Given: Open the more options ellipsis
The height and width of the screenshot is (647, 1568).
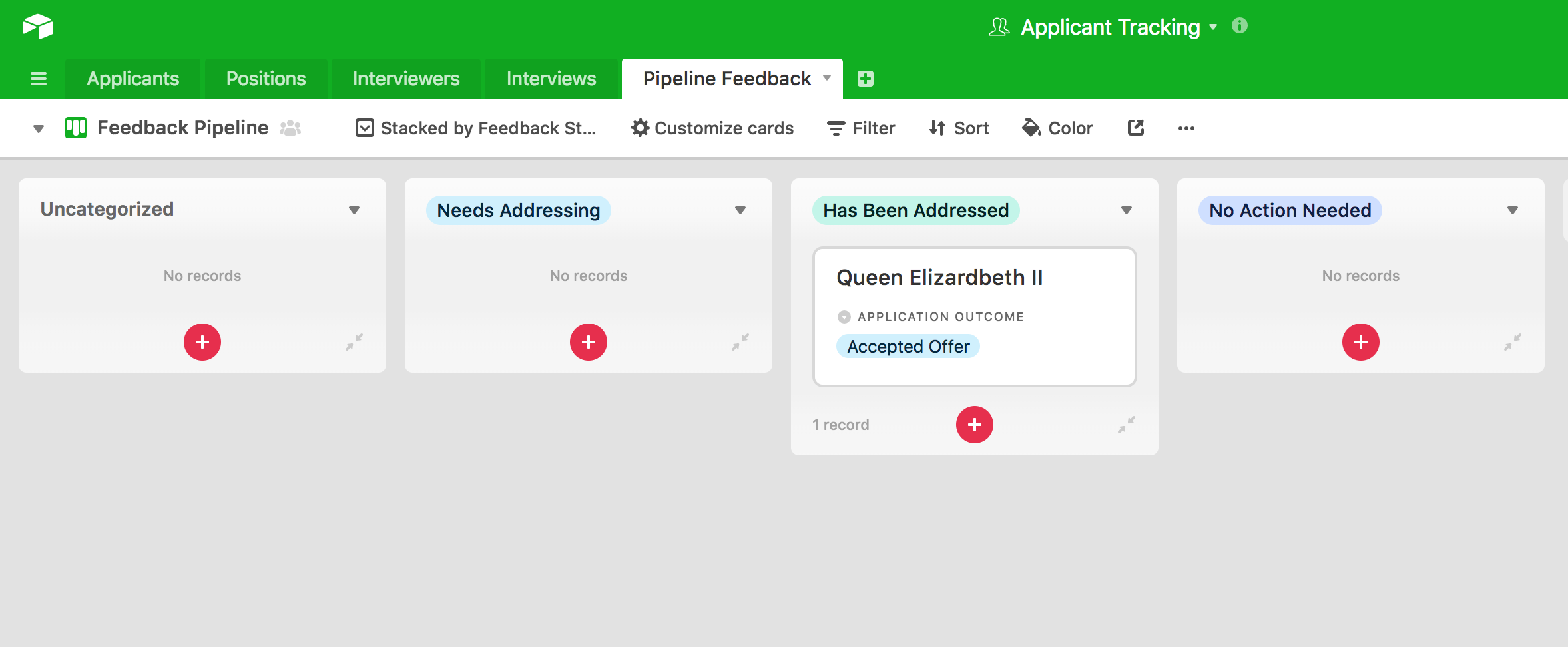Looking at the screenshot, I should click(x=1186, y=128).
